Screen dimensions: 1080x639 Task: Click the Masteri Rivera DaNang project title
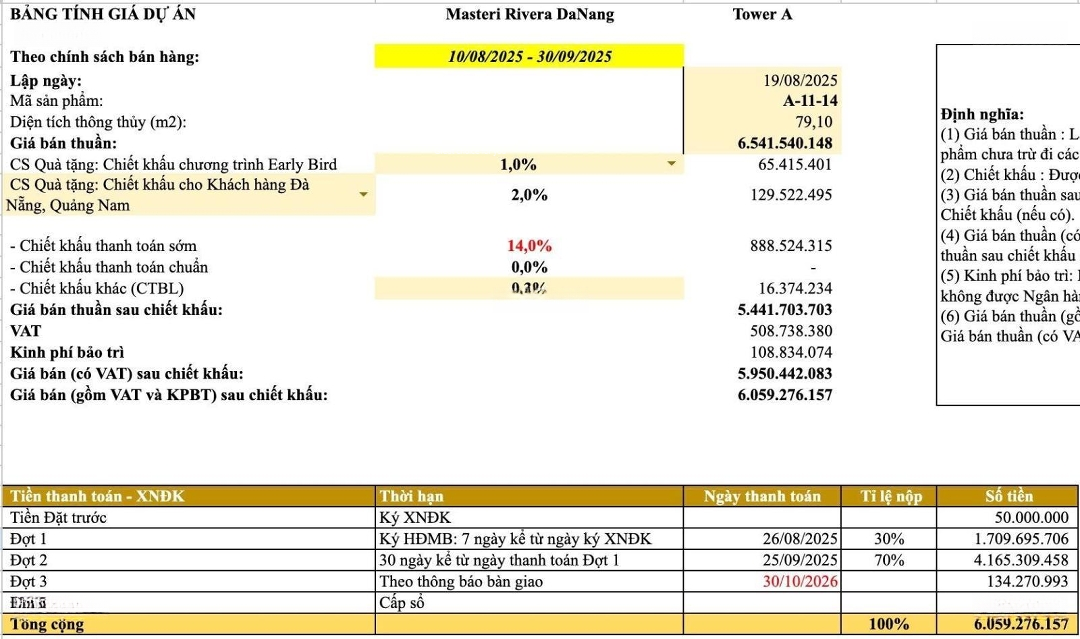[x=529, y=14]
